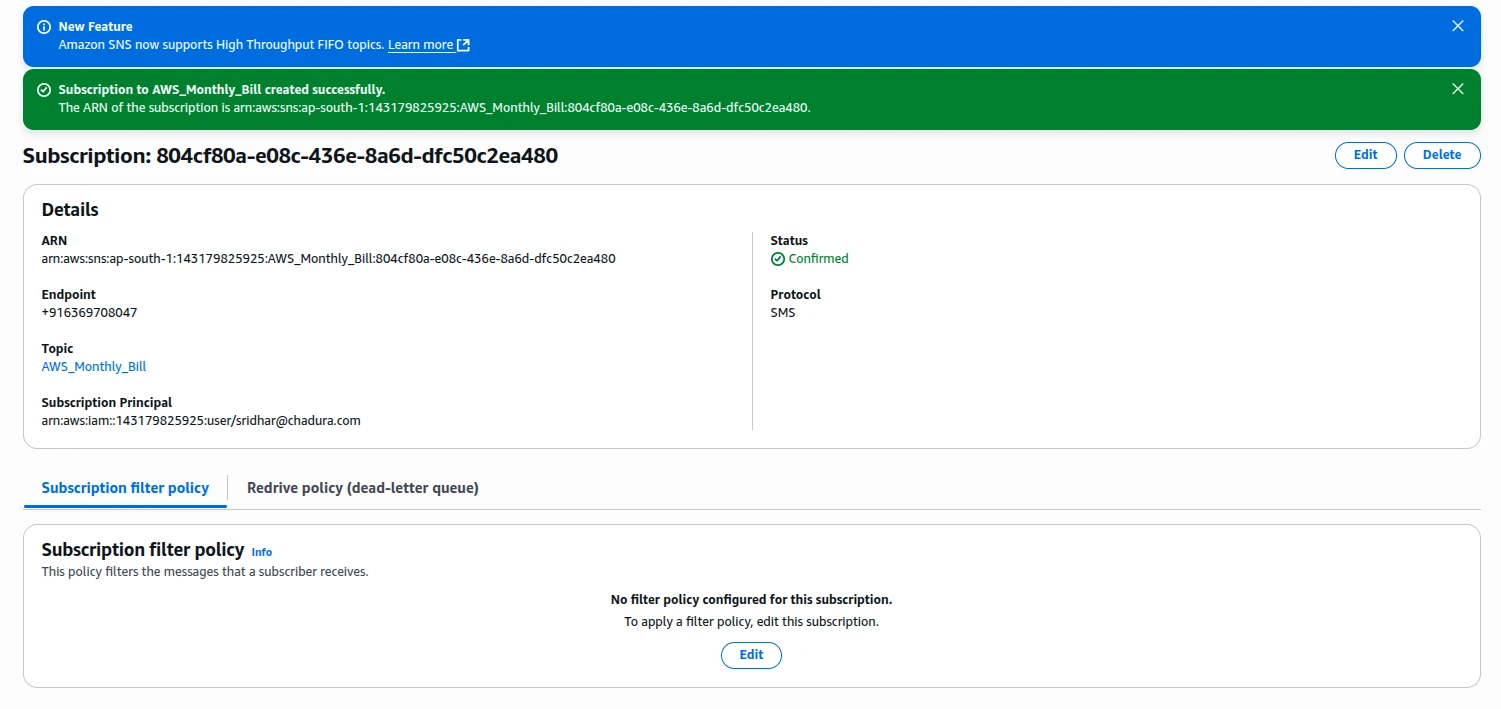
Task: Click Edit button in filter policy panel
Action: coord(751,655)
